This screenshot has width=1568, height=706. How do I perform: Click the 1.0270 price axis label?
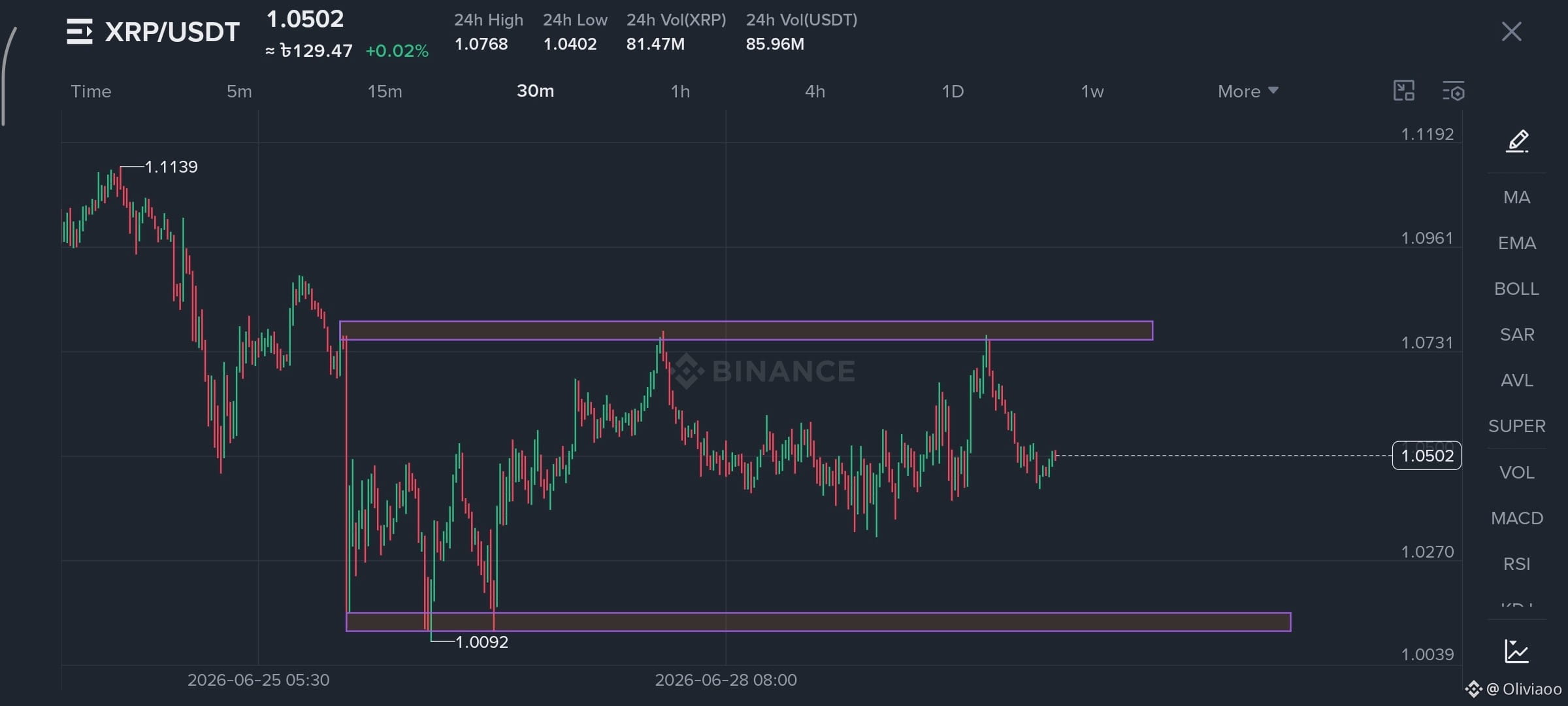[1428, 552]
